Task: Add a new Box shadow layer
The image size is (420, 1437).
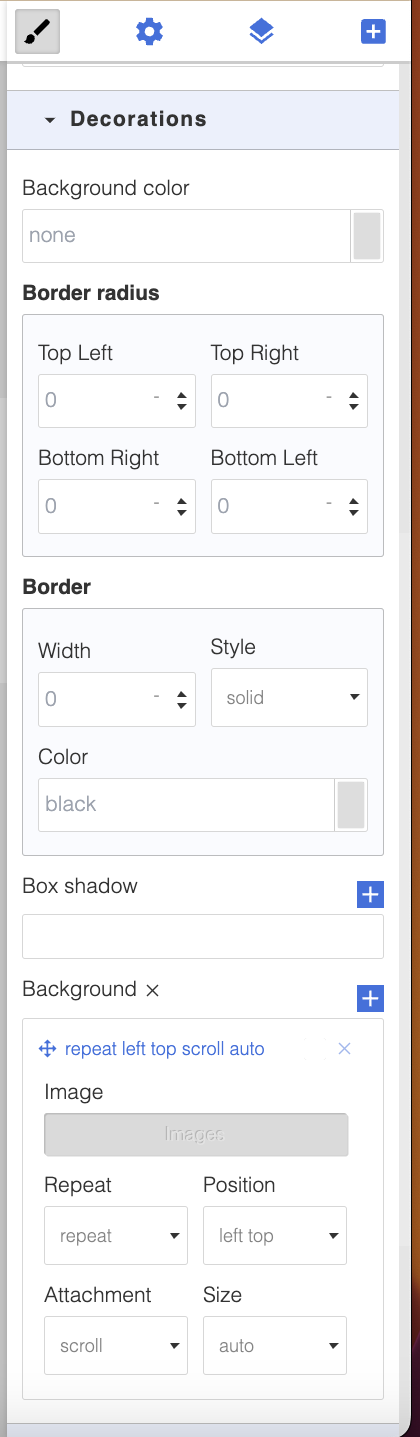Action: [370, 894]
